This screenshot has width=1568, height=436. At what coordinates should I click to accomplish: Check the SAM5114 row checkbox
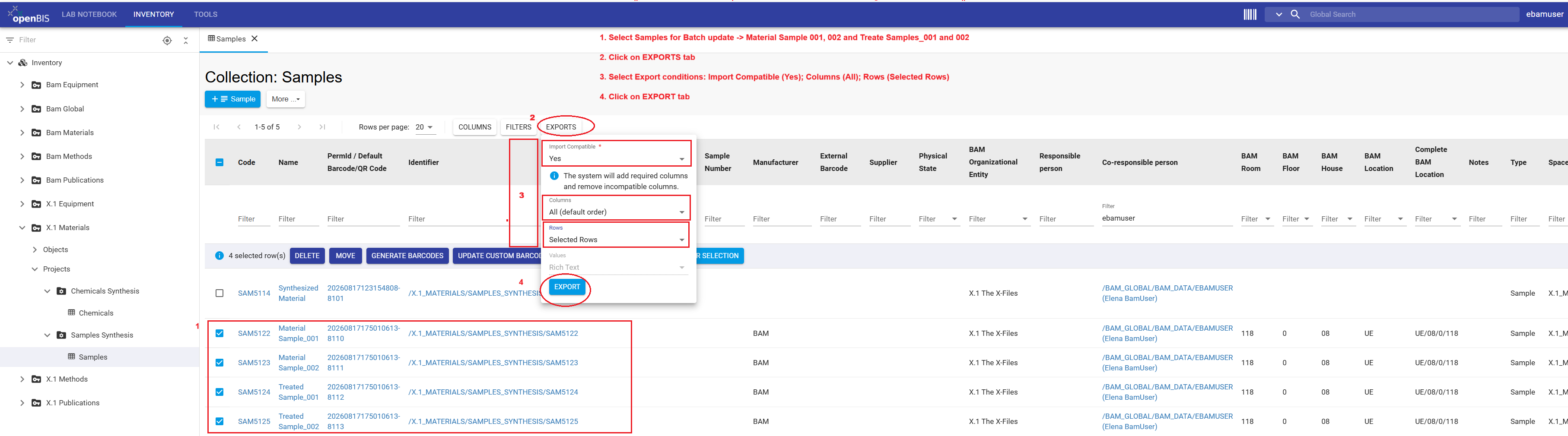tap(220, 293)
